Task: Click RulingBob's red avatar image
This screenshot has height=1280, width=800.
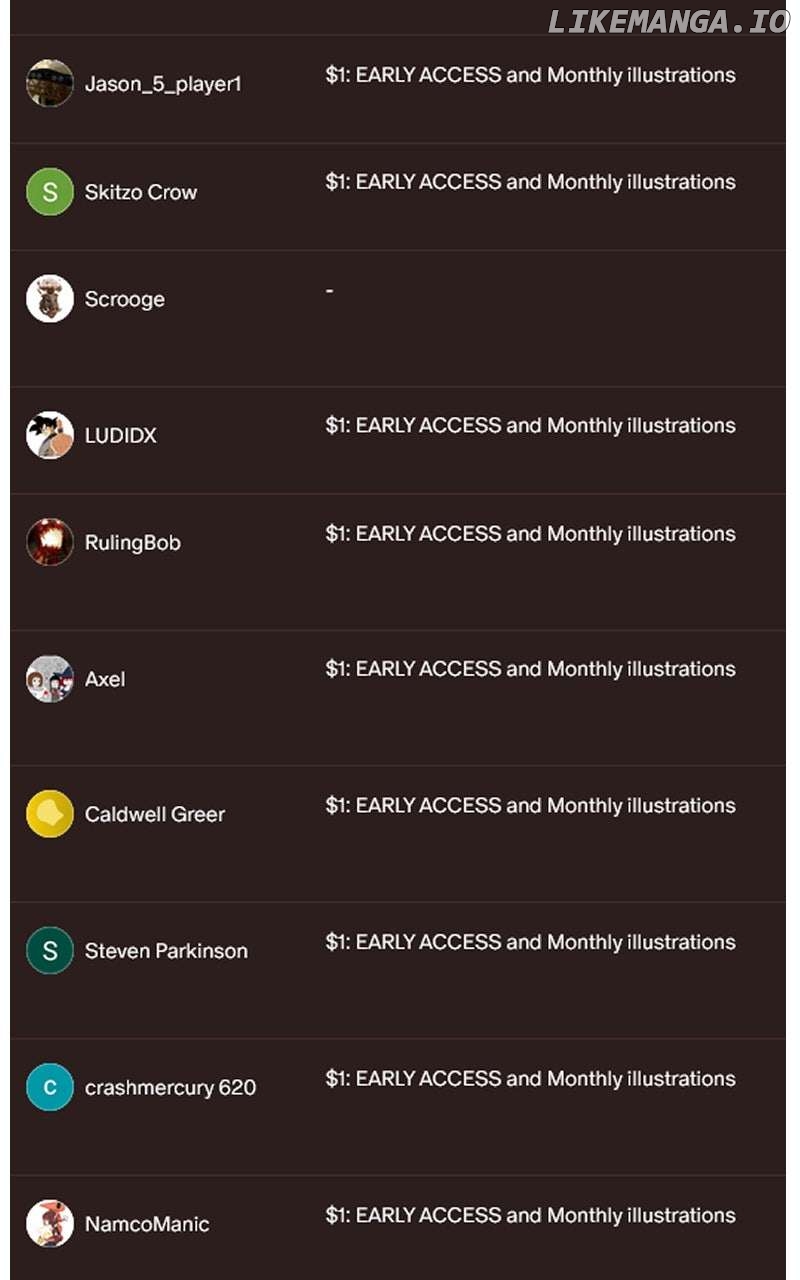Action: pyautogui.click(x=50, y=542)
